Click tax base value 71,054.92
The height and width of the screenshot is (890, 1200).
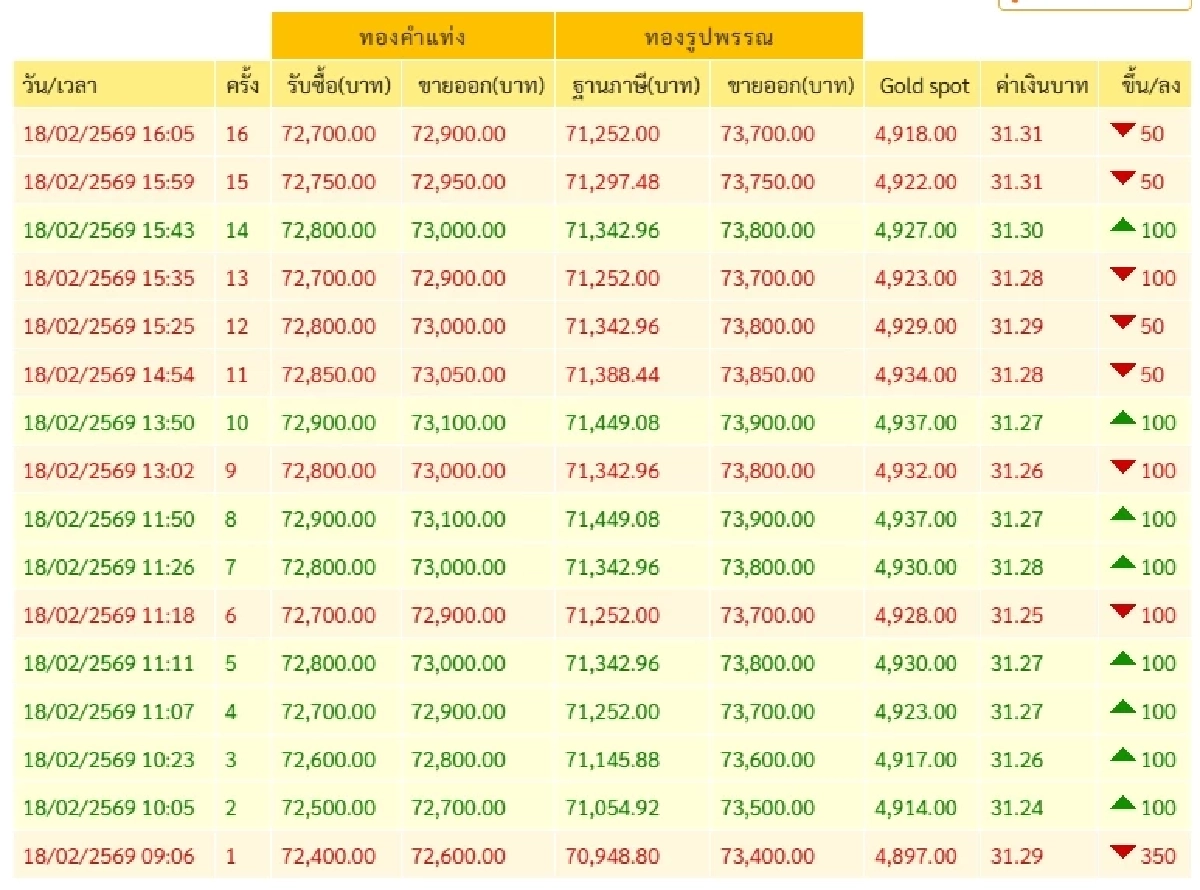click(613, 807)
